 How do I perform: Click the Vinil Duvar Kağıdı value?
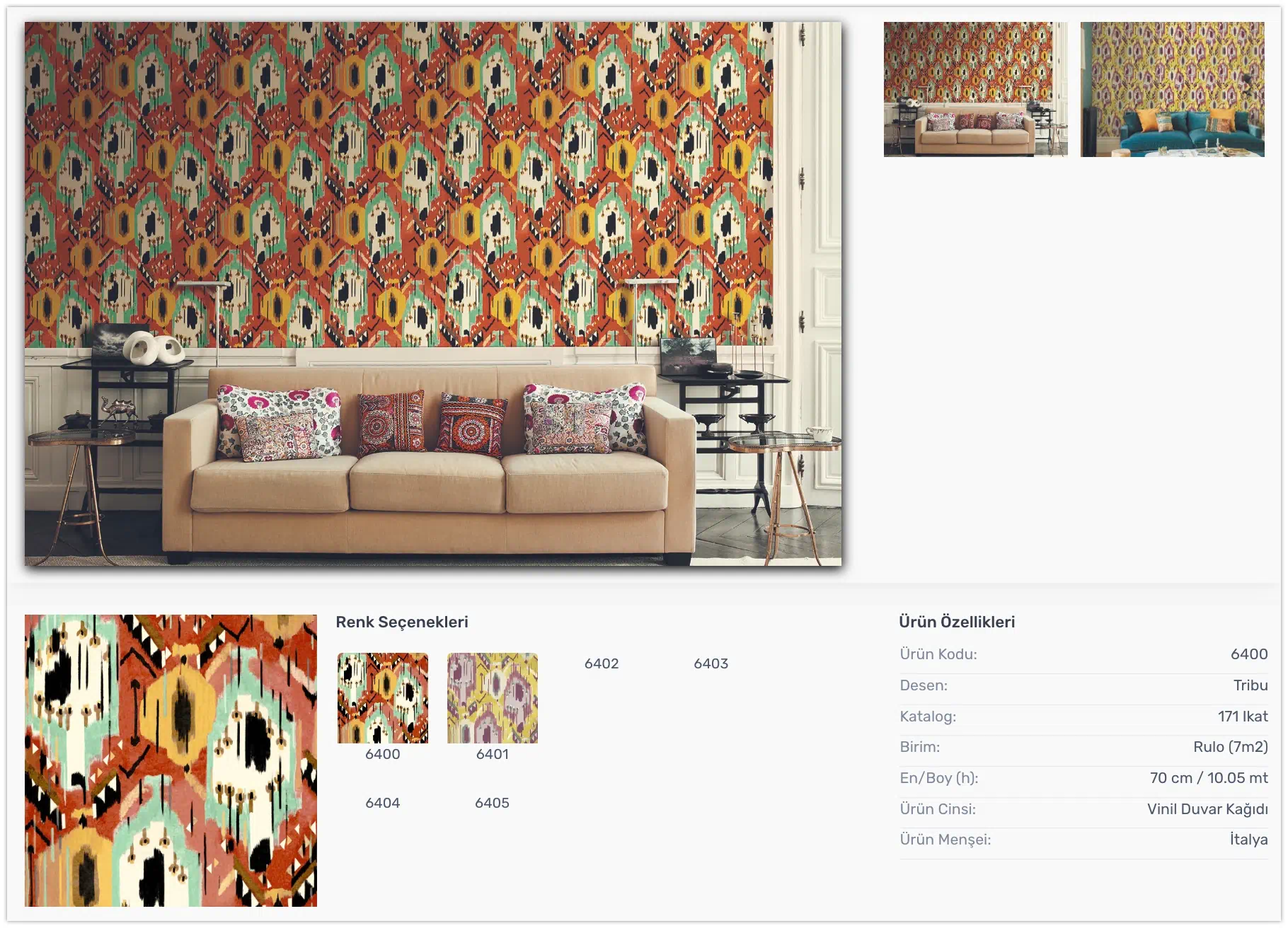click(1207, 809)
